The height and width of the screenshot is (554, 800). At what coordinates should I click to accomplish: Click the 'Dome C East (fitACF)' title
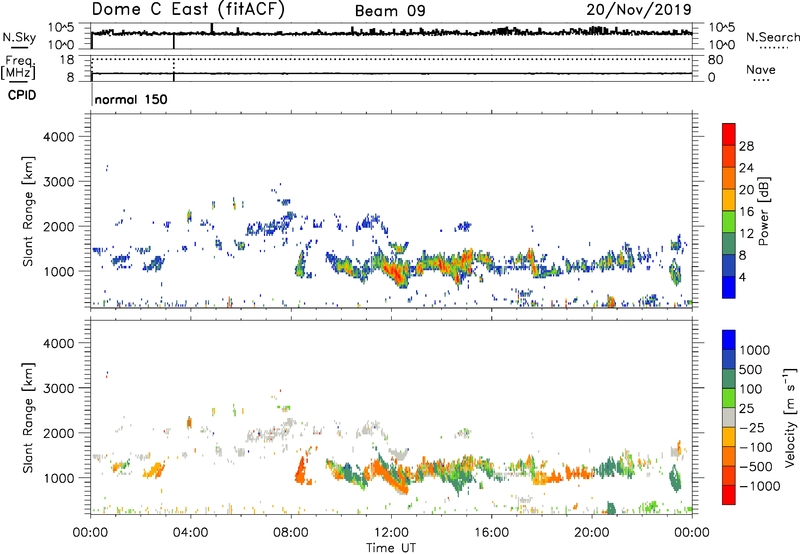188,9
